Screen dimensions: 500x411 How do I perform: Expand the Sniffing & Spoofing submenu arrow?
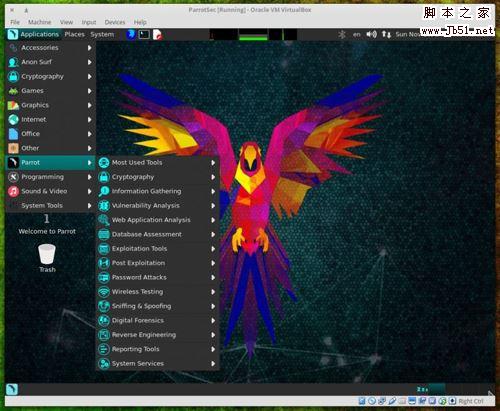(213, 306)
